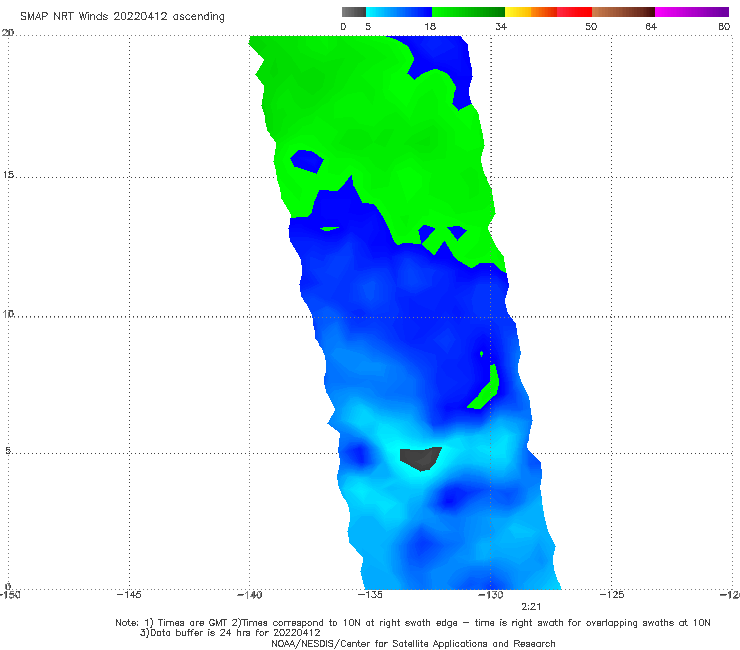Pick the yellow-to-red color bar segment
The width and height of the screenshot is (740, 650).
click(x=548, y=12)
